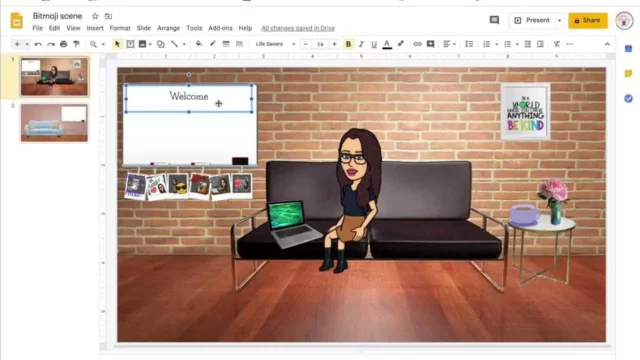Open the Insert menu
Viewport: 640px width, 360px height.
(95, 28)
